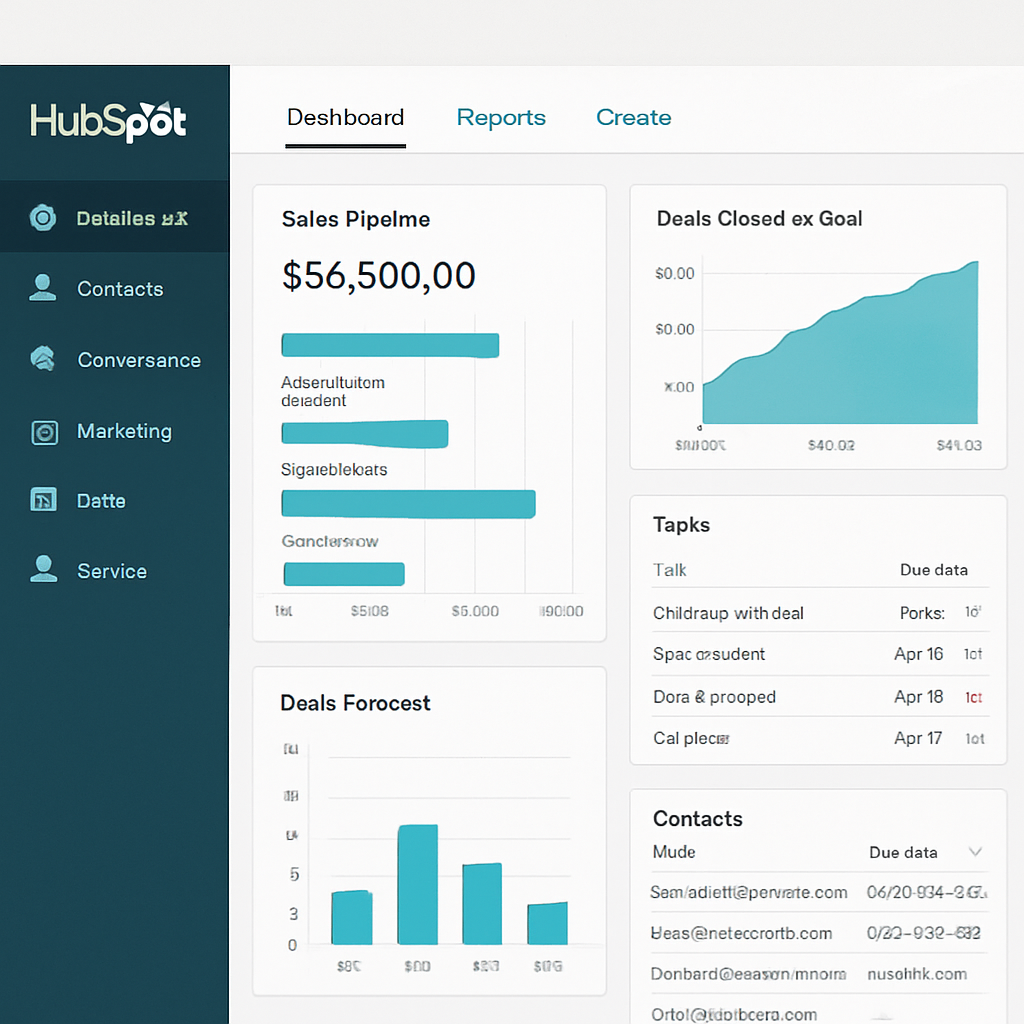The width and height of the screenshot is (1024, 1024).
Task: Switch to the Reports tab
Action: tap(501, 118)
